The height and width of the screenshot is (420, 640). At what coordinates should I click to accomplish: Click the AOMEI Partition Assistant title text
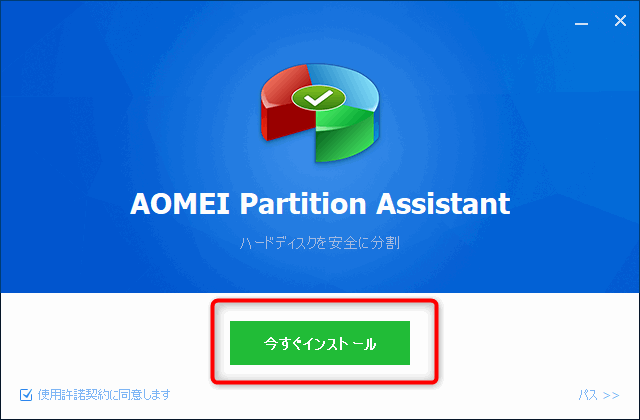coord(320,203)
